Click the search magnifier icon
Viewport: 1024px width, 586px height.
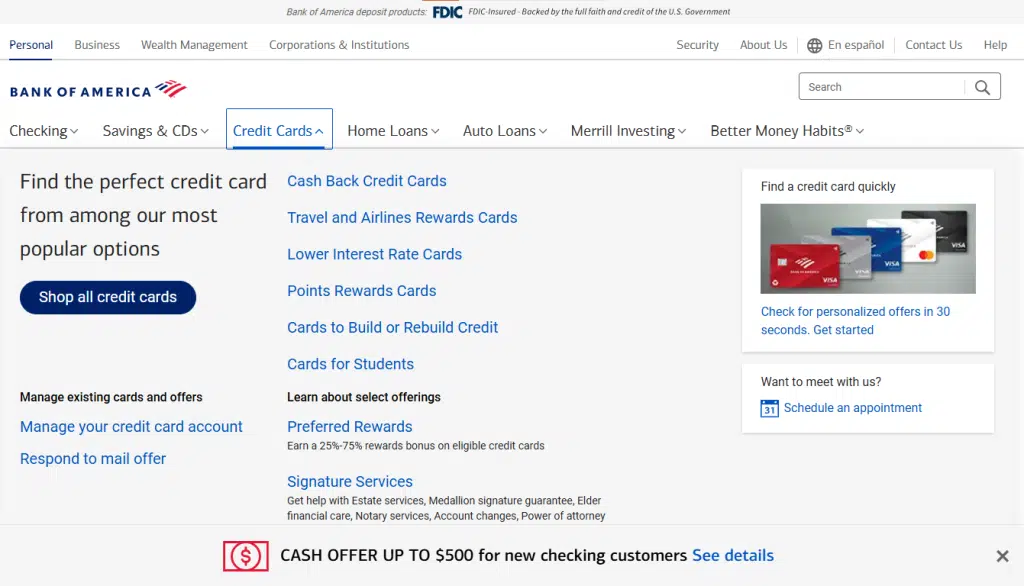click(x=982, y=87)
